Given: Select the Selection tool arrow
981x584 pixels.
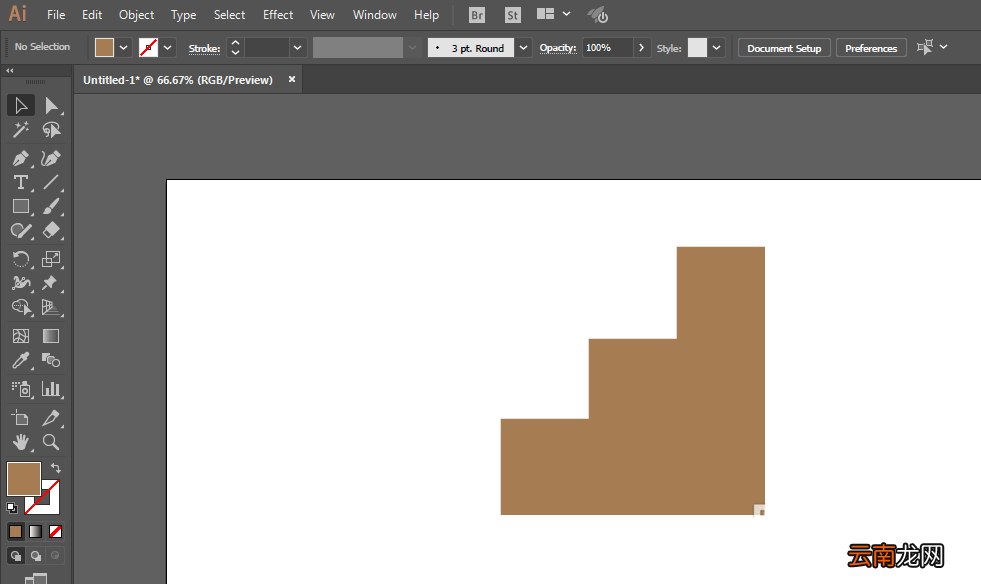Looking at the screenshot, I should [21, 105].
